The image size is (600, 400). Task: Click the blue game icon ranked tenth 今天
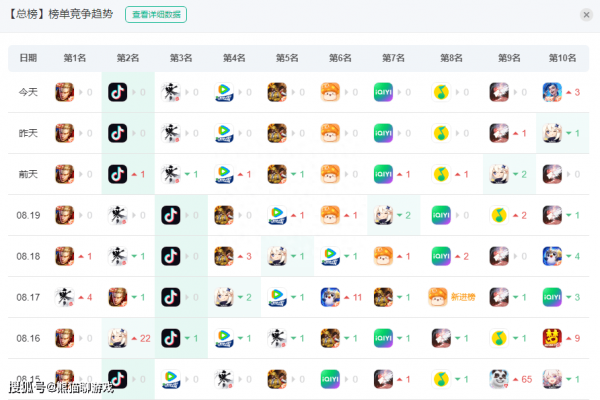(x=552, y=92)
